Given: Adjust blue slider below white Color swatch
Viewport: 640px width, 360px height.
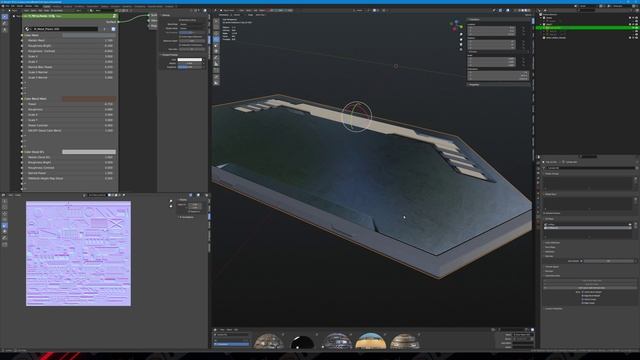Looking at the screenshot, I should point(190,67).
